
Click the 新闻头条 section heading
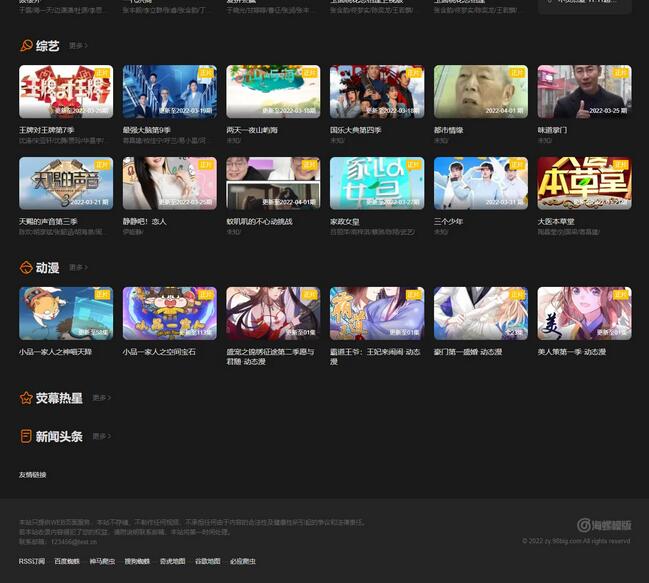pos(59,436)
